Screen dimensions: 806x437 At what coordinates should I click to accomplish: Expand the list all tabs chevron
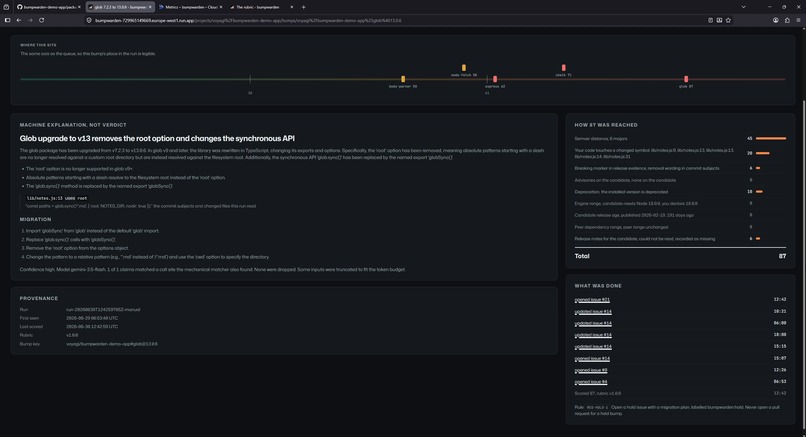[x=743, y=7]
